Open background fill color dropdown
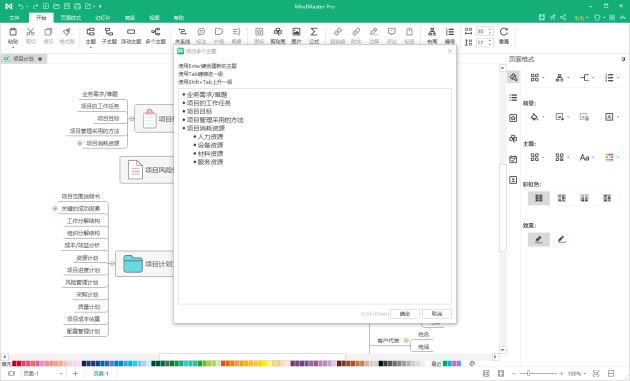Screen dimensions: 630x381 (x=537, y=117)
